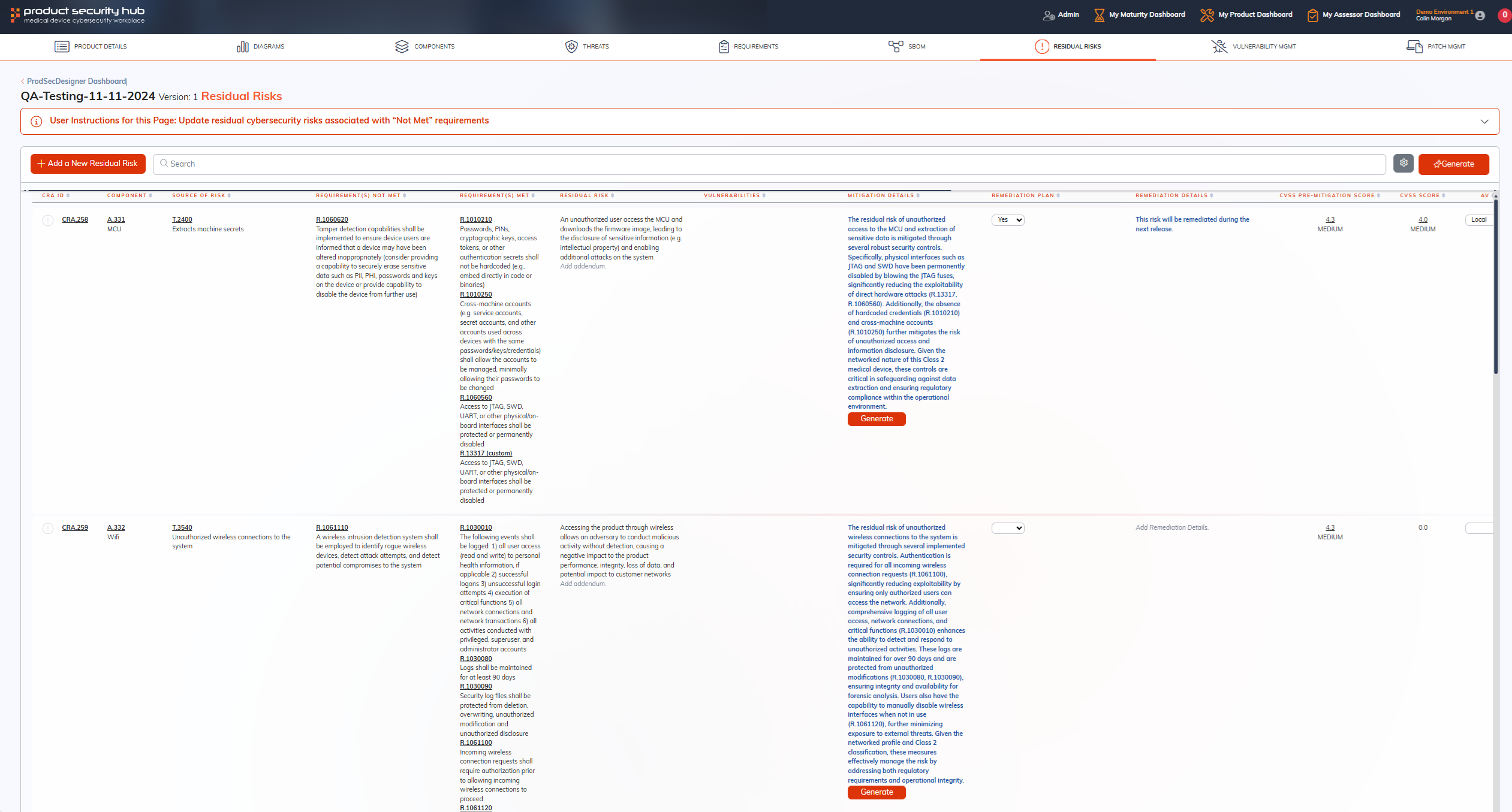
Task: Click the Add a New Residual Risk button
Action: point(88,163)
